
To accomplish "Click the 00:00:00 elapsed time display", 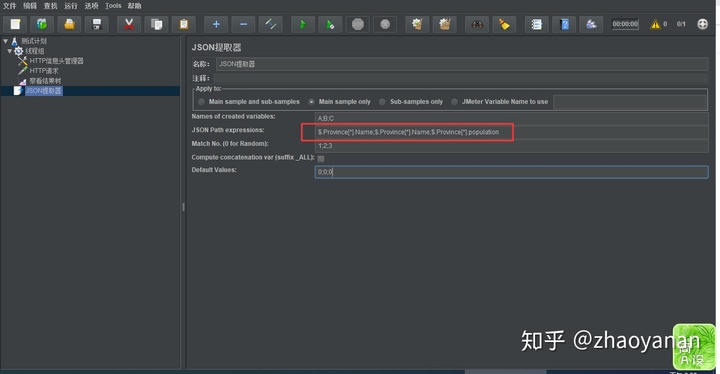I will pos(625,24).
